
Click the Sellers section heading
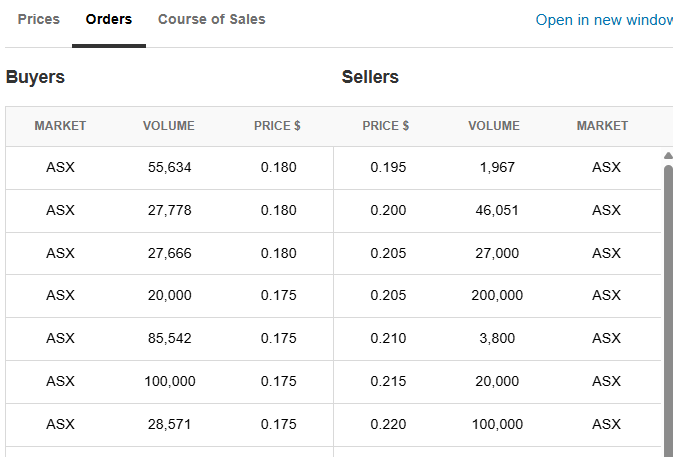[370, 77]
